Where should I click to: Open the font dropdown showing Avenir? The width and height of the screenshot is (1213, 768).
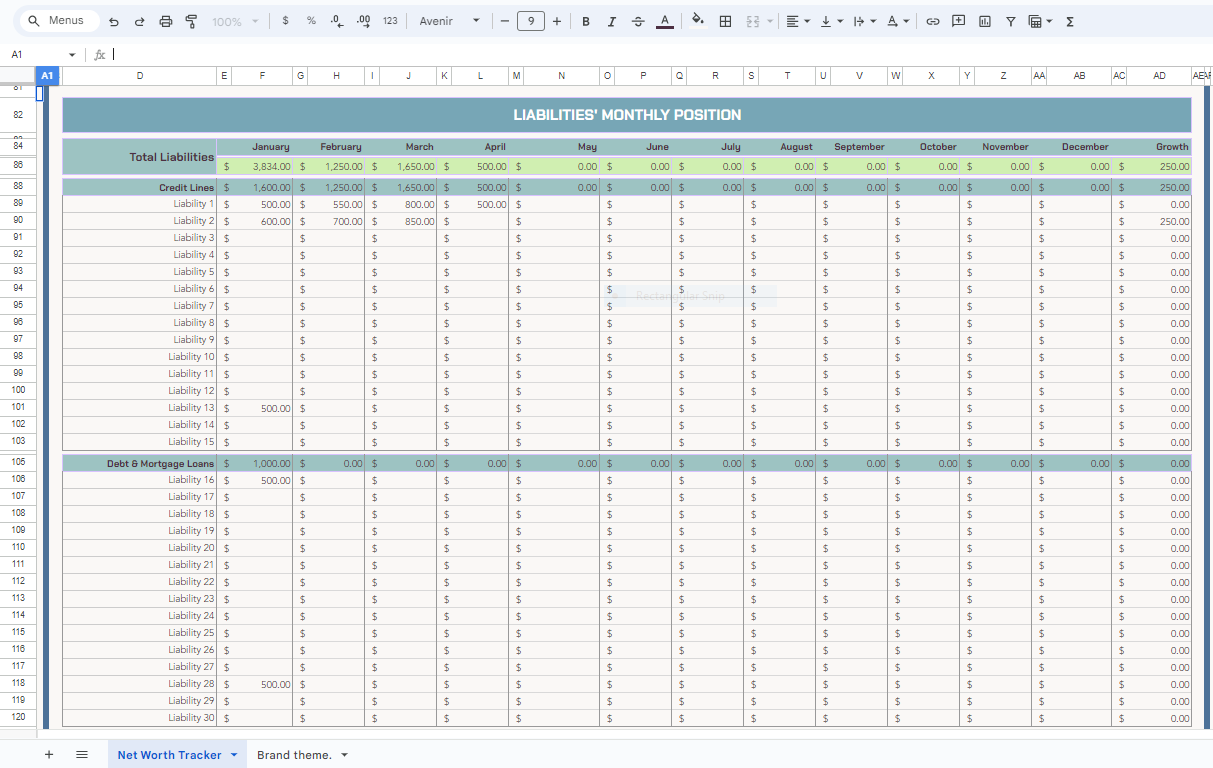pos(448,20)
